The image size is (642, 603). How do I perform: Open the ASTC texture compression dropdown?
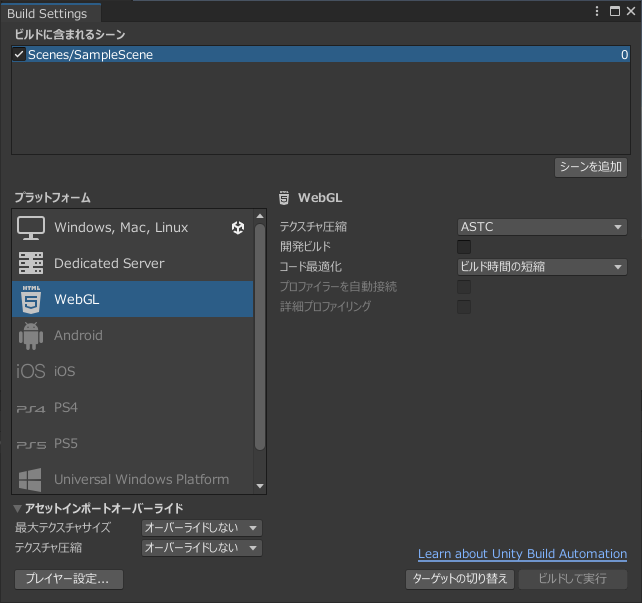point(542,227)
